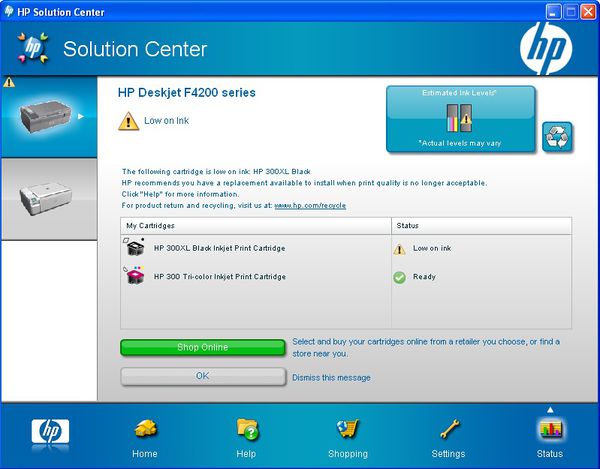Click the tri-color cartridge icon
The height and width of the screenshot is (469, 600).
(134, 275)
